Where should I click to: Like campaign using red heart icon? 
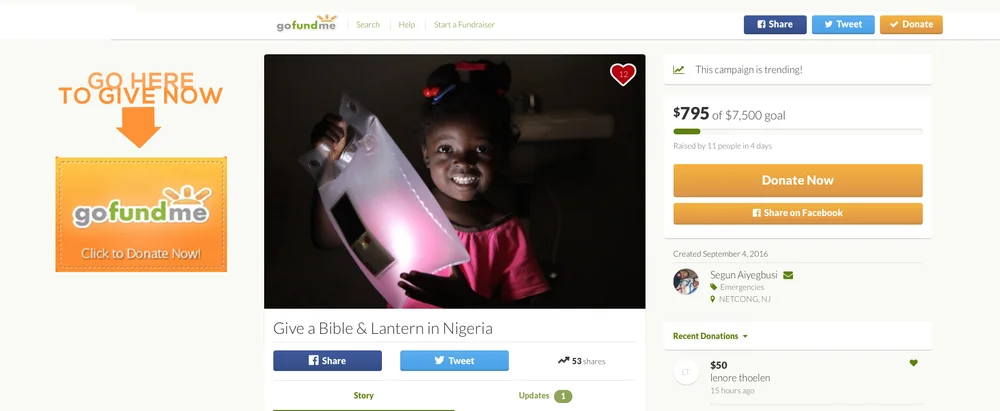623,74
